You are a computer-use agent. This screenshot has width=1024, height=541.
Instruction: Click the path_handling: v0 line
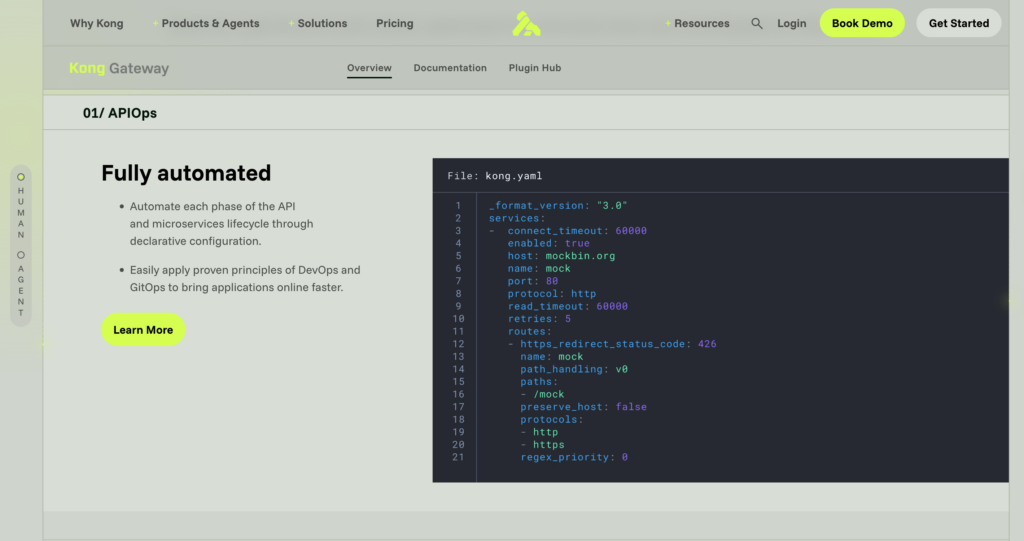pyautogui.click(x=574, y=369)
